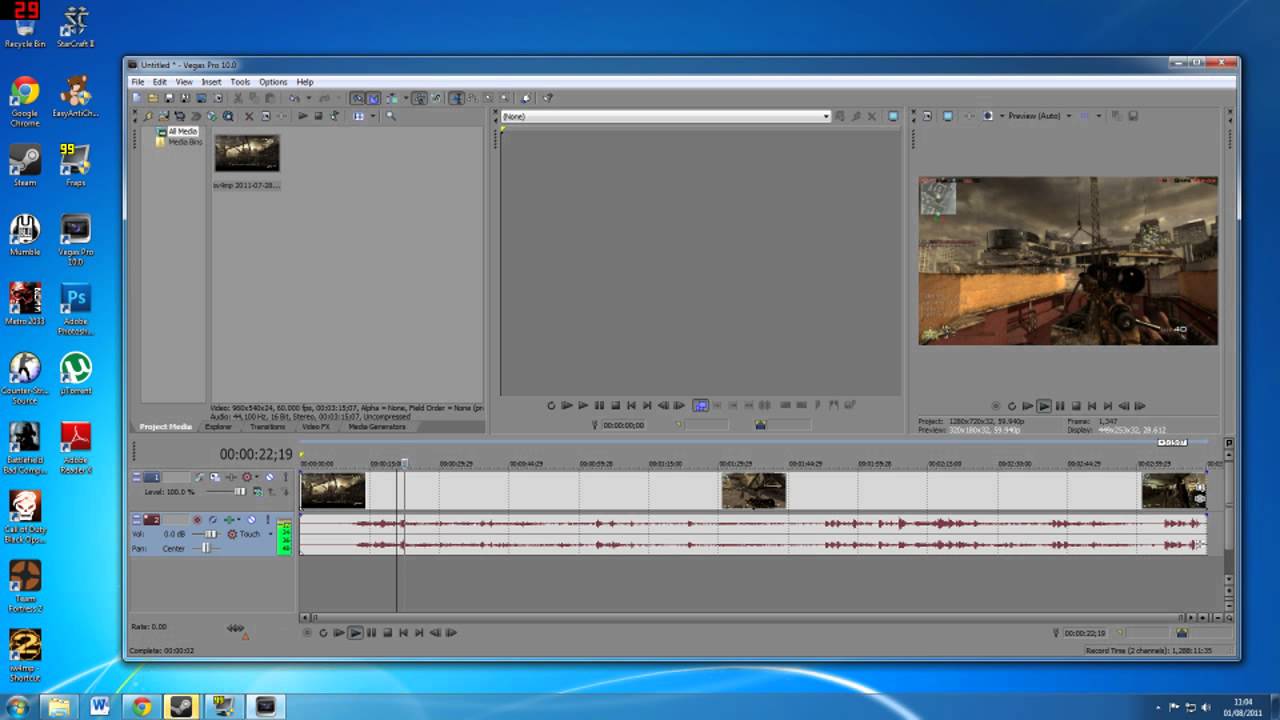This screenshot has width=1280, height=720.
Task: Click the Cut scissors toolbar icon
Action: [x=237, y=98]
